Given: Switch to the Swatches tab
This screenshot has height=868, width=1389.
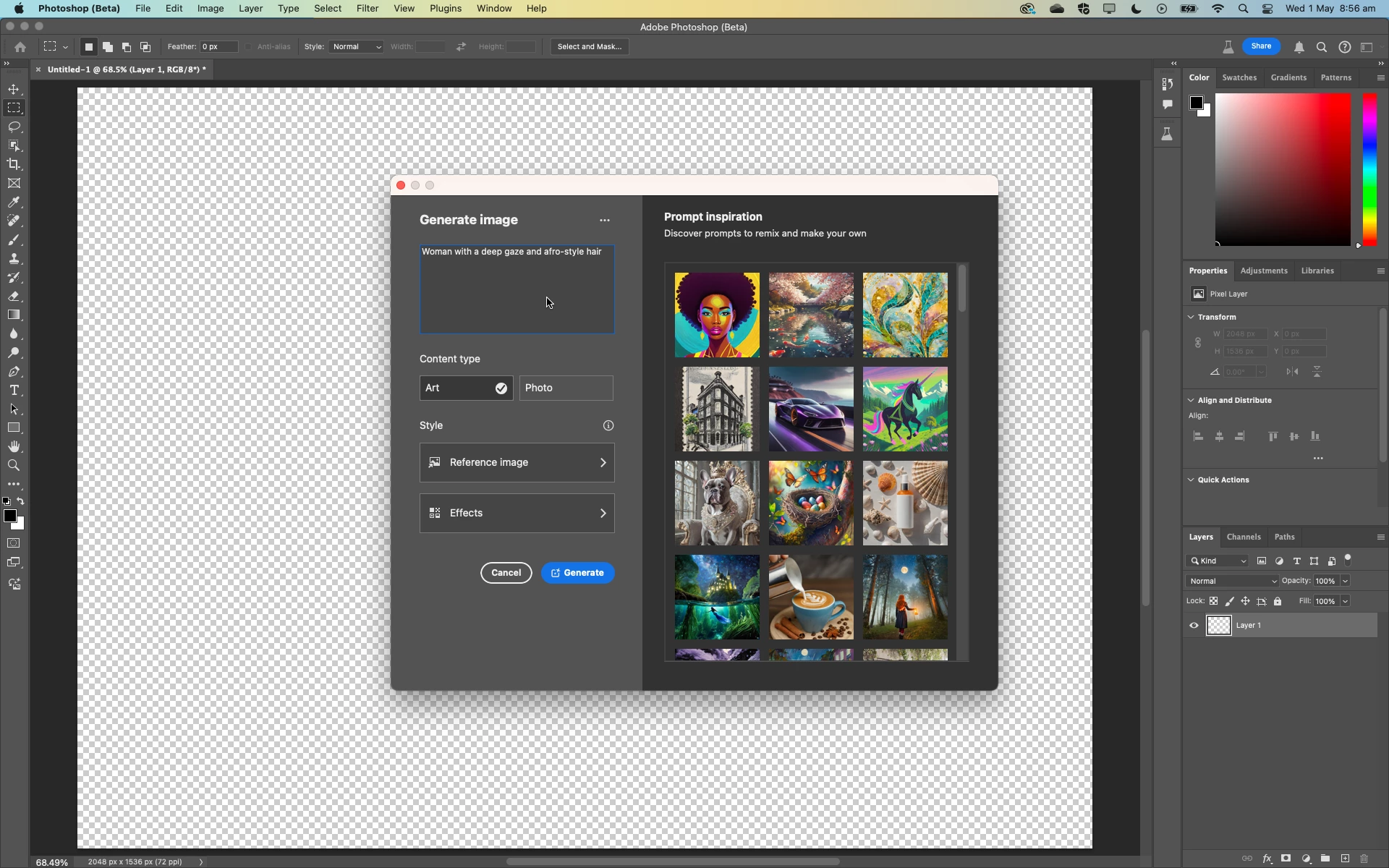Looking at the screenshot, I should [x=1239, y=77].
